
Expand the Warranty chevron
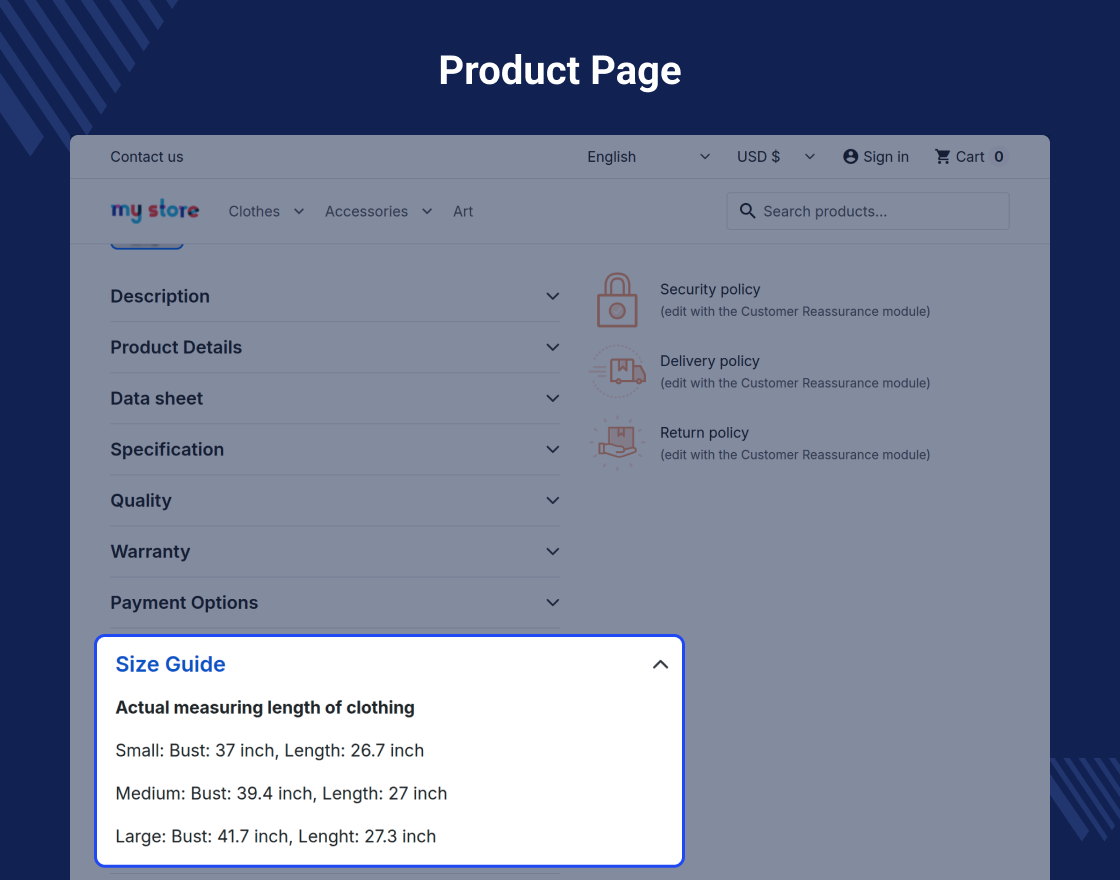point(552,551)
